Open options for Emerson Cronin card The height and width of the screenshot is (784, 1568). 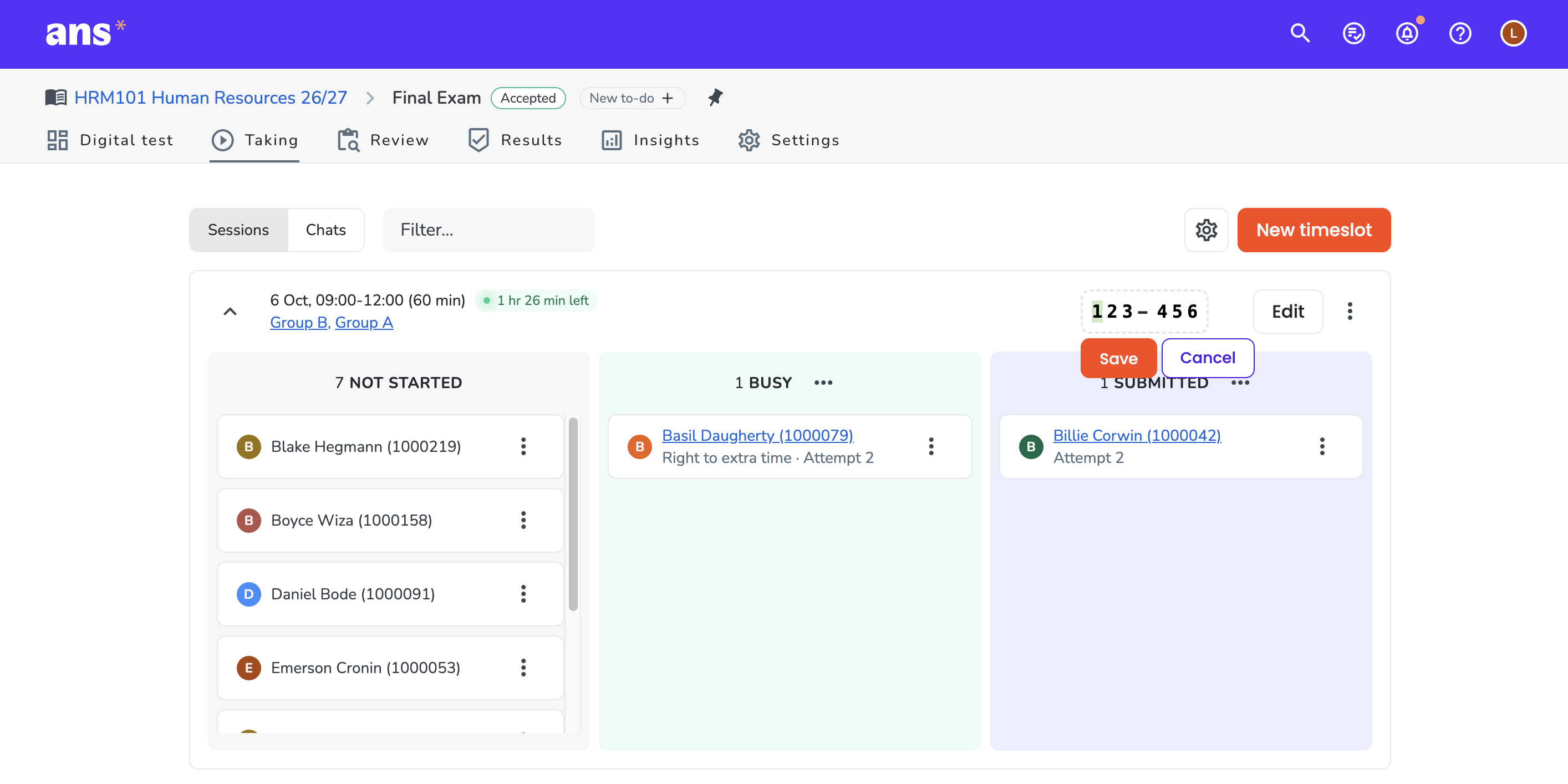(523, 668)
